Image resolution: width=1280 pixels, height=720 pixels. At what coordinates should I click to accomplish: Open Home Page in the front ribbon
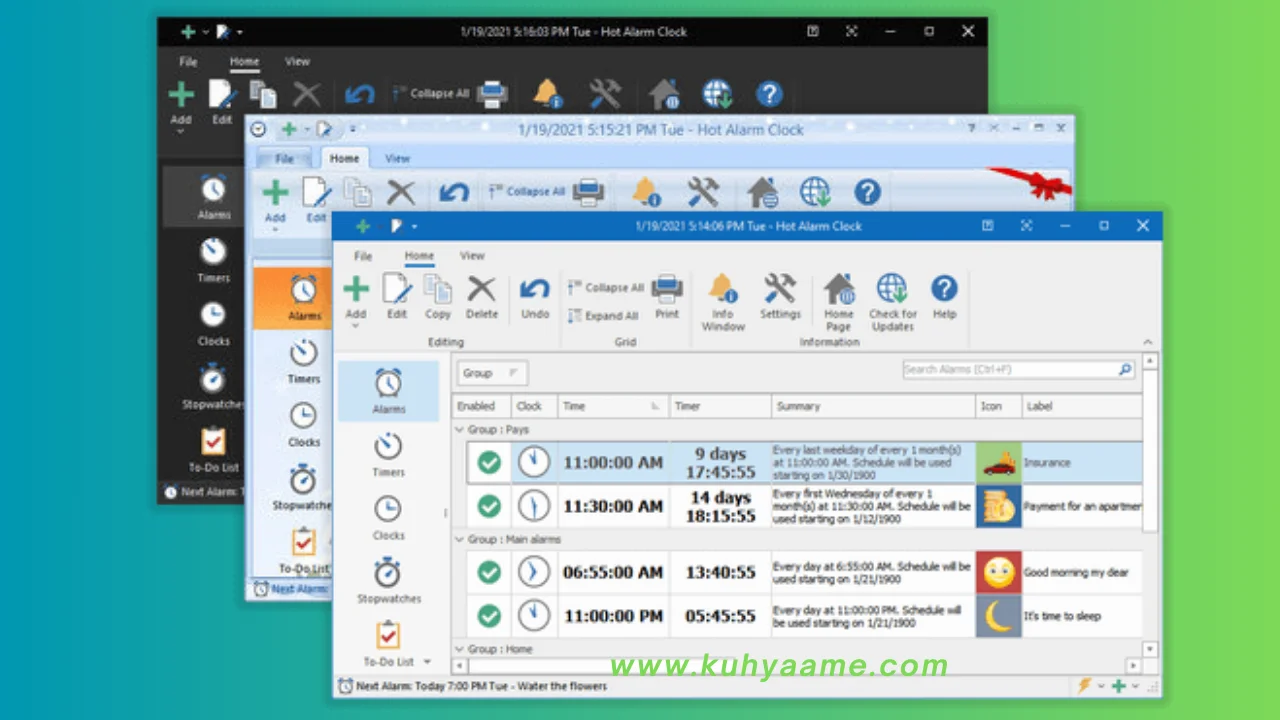coord(838,303)
